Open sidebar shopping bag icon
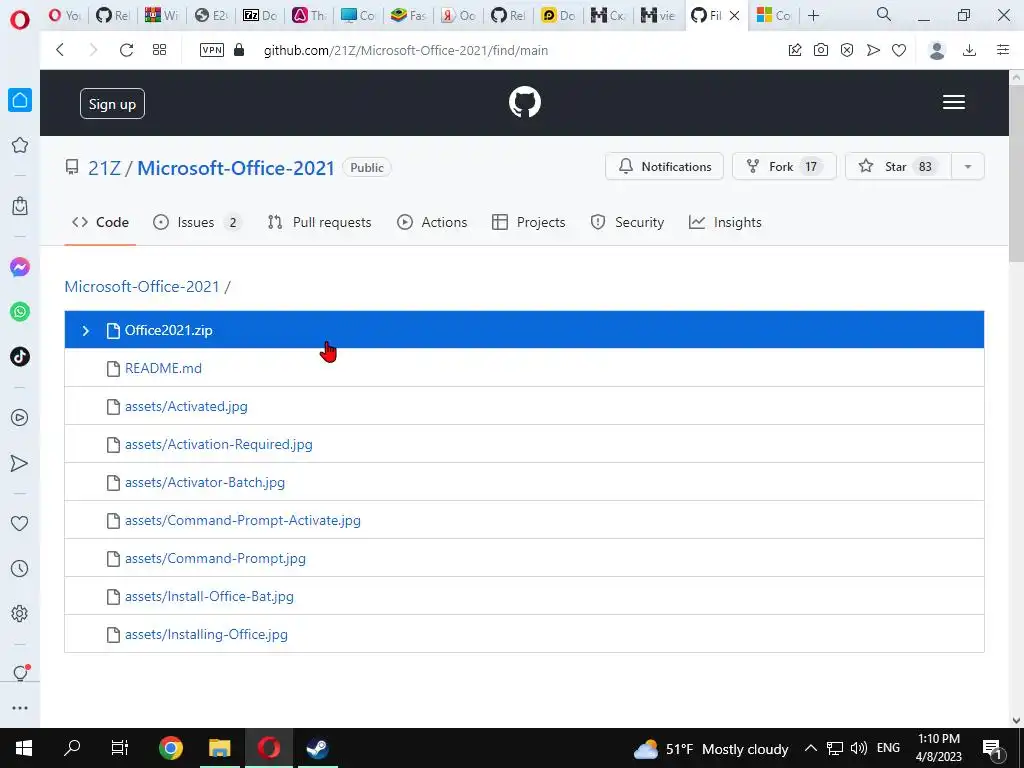Viewport: 1024px width, 768px height. coord(20,206)
